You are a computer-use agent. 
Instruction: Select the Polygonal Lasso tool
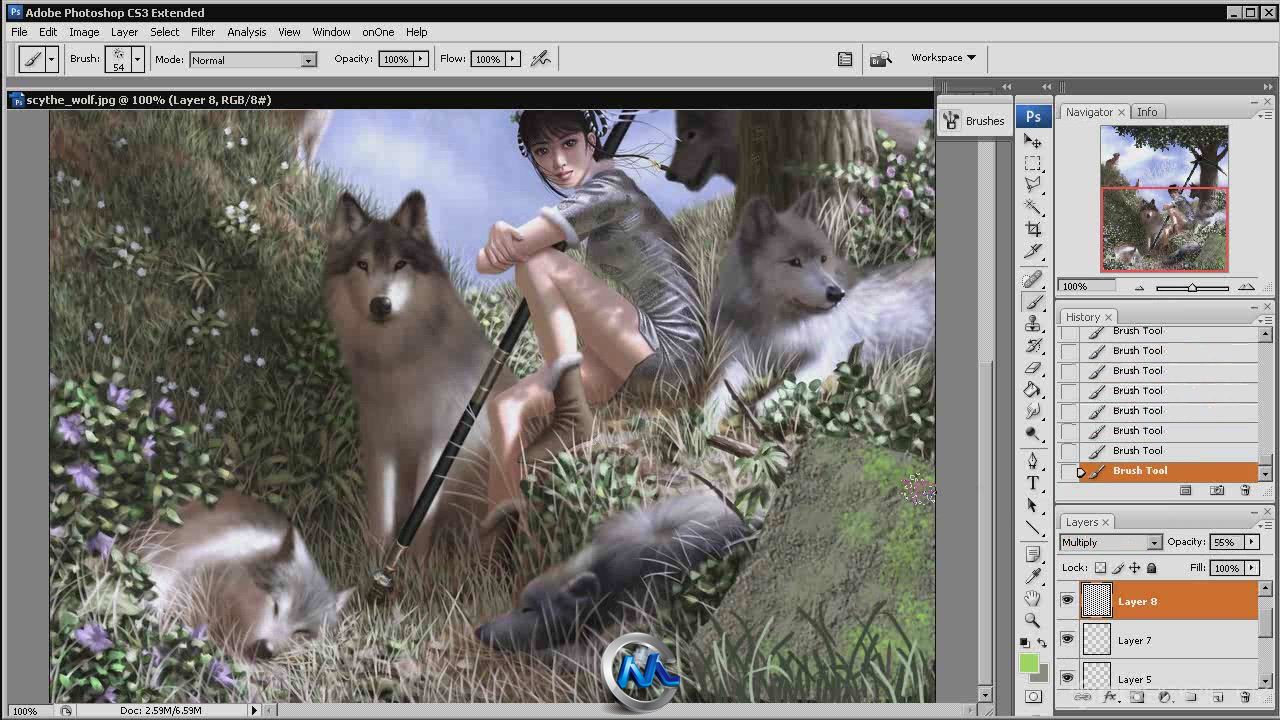click(x=1033, y=185)
